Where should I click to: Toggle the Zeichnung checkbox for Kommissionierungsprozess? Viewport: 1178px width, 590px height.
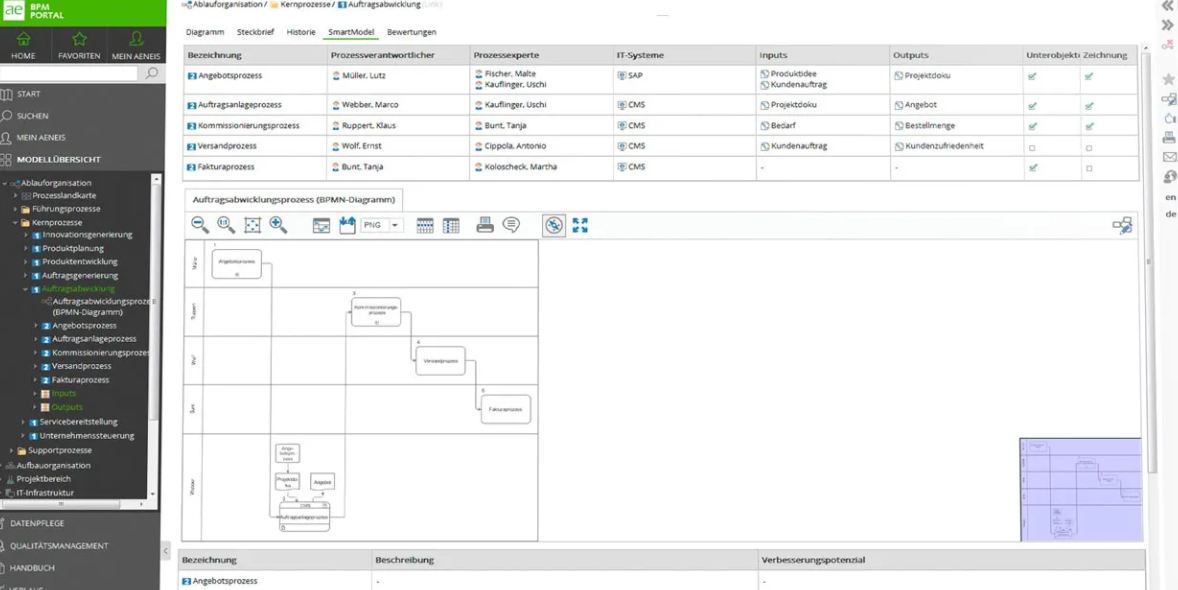pyautogui.click(x=1089, y=126)
